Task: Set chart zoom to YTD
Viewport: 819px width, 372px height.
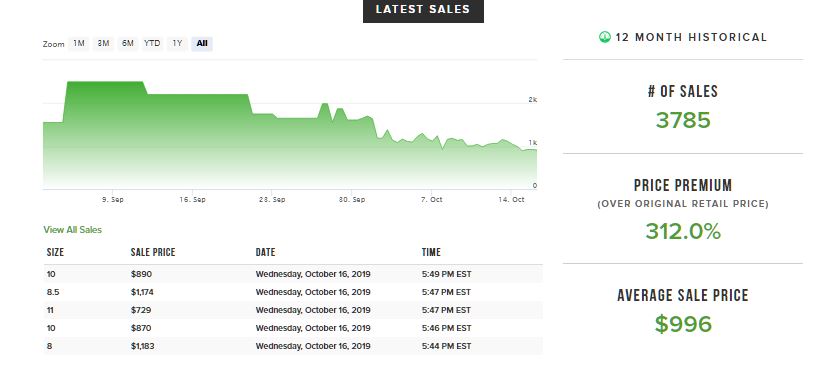Action: coord(153,43)
